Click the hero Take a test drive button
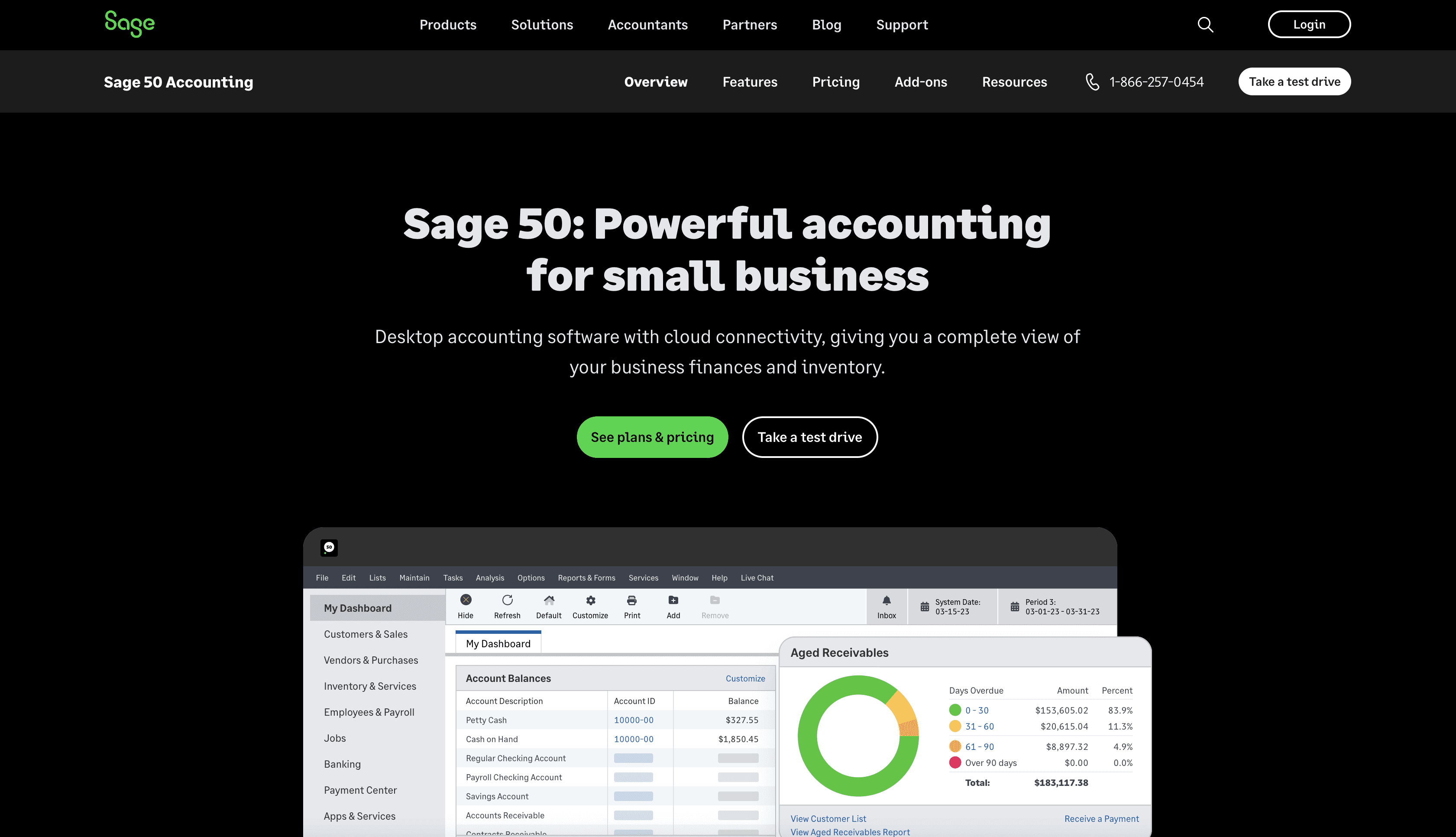This screenshot has width=1456, height=837. (809, 437)
